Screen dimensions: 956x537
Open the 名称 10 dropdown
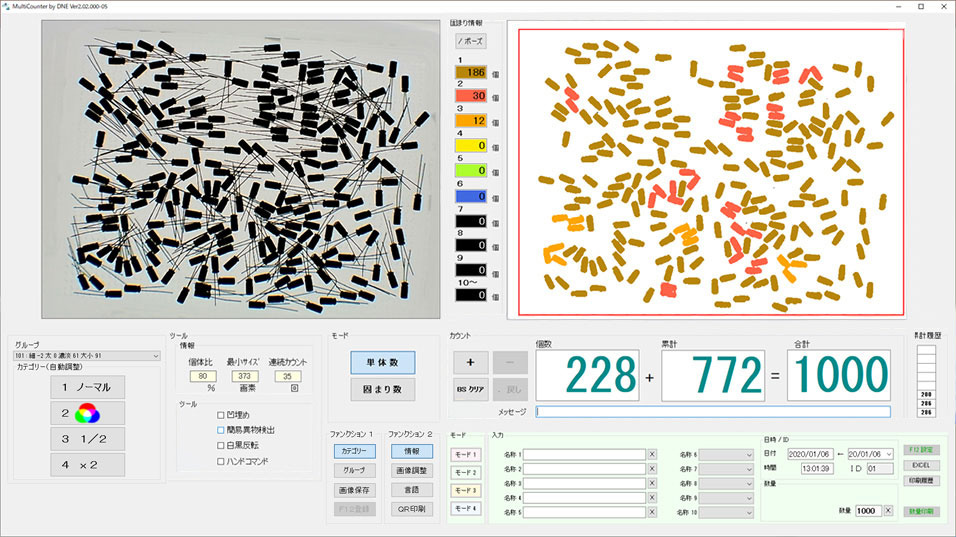[749, 513]
